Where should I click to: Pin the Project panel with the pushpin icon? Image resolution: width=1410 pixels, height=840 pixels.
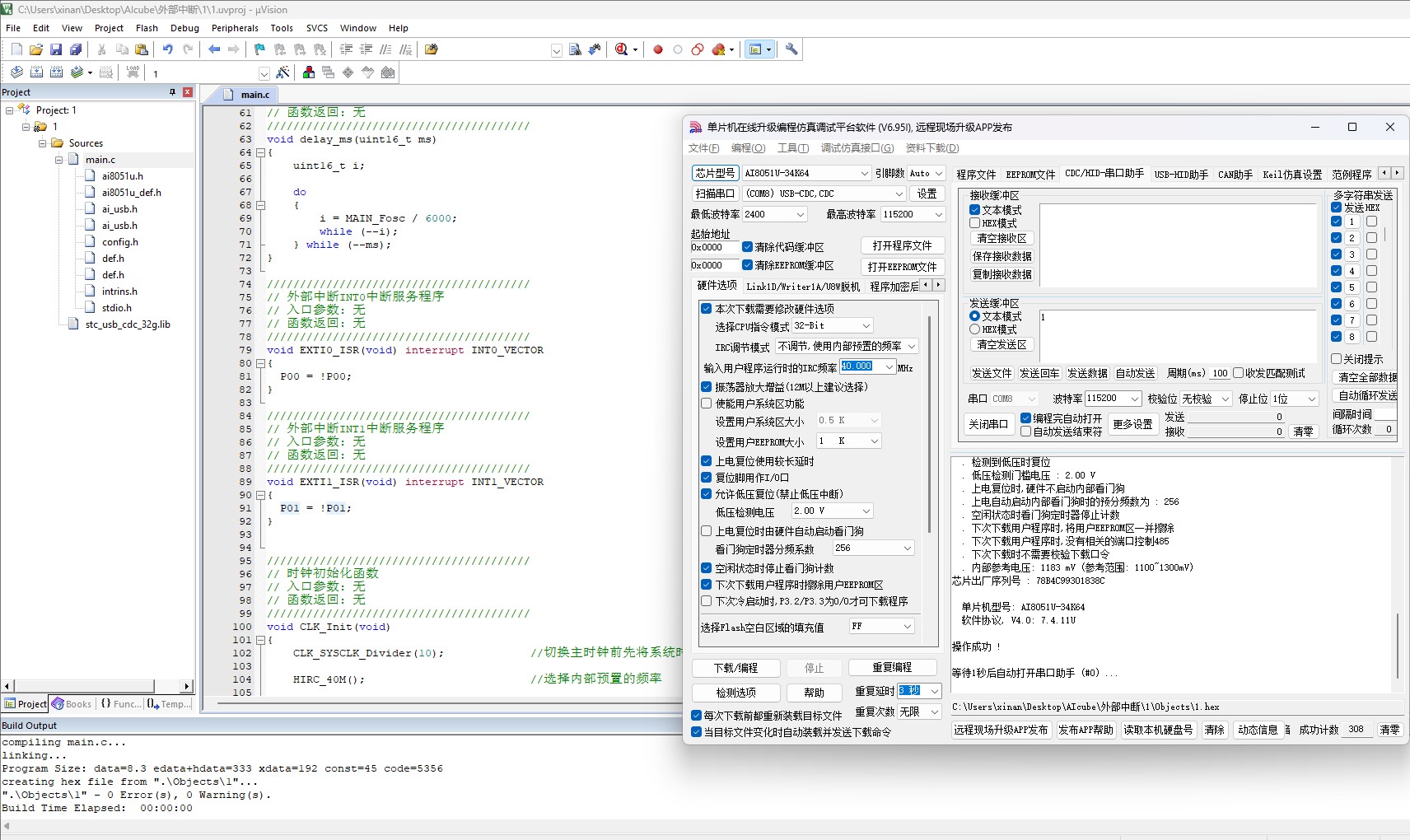coord(172,92)
